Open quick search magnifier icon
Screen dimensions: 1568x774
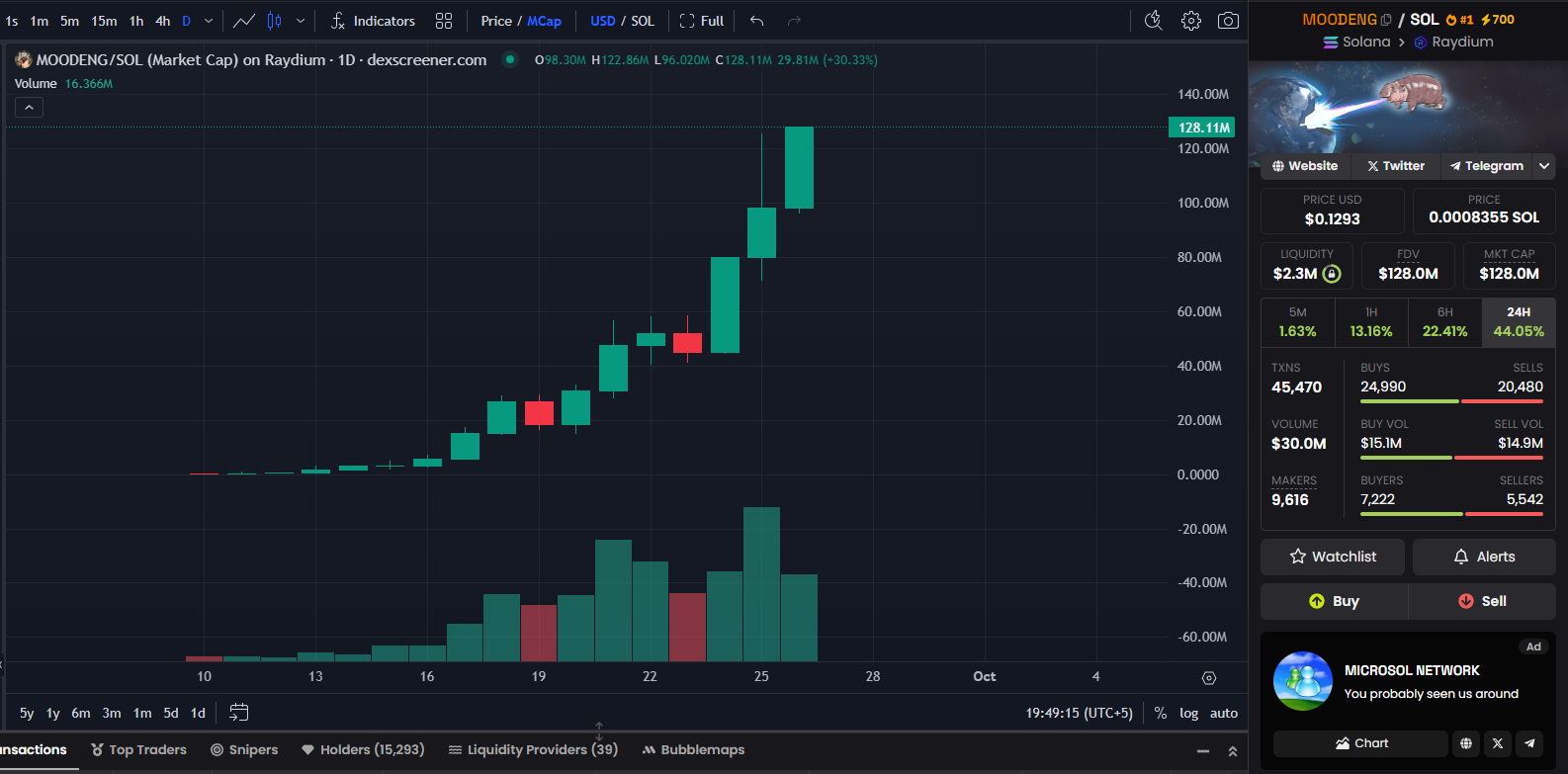tap(1153, 21)
